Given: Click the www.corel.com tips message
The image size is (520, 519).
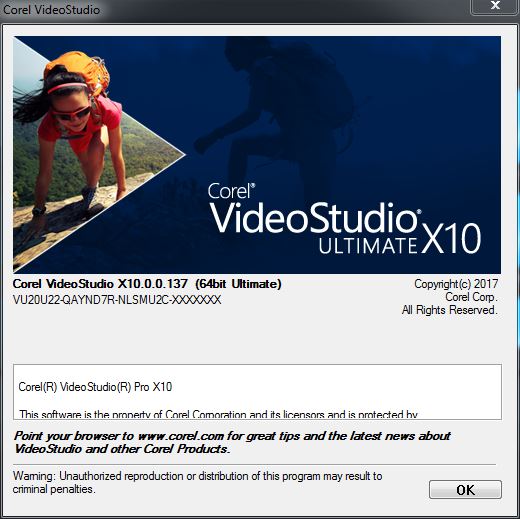Looking at the screenshot, I should tap(232, 442).
